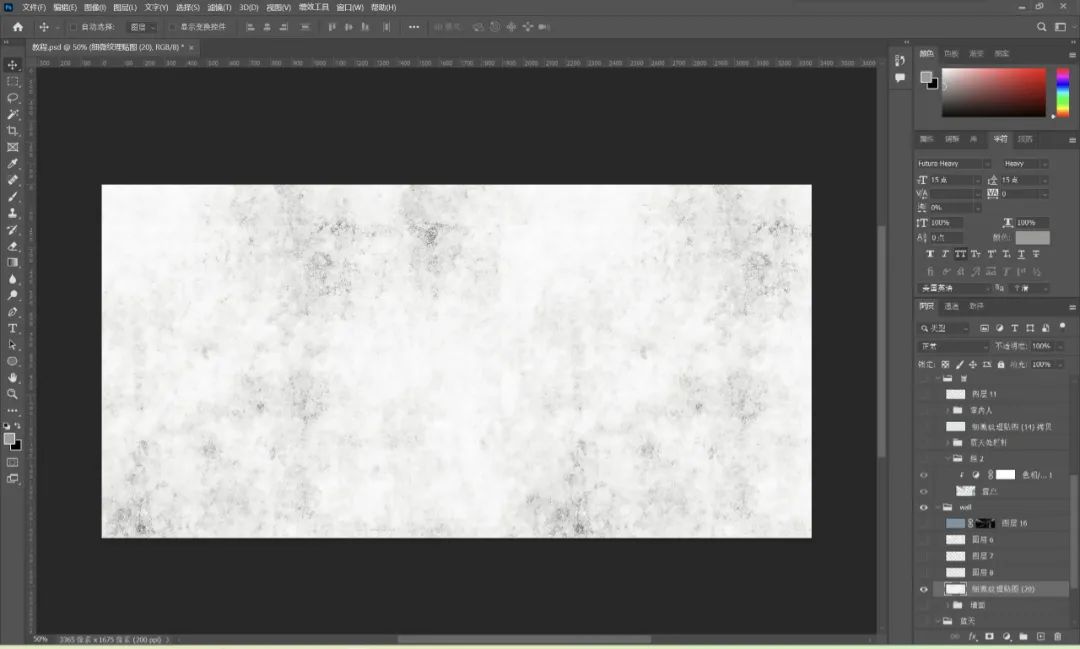Switch to the Swatches tab
Viewport: 1080px width, 649px height.
coord(951,54)
